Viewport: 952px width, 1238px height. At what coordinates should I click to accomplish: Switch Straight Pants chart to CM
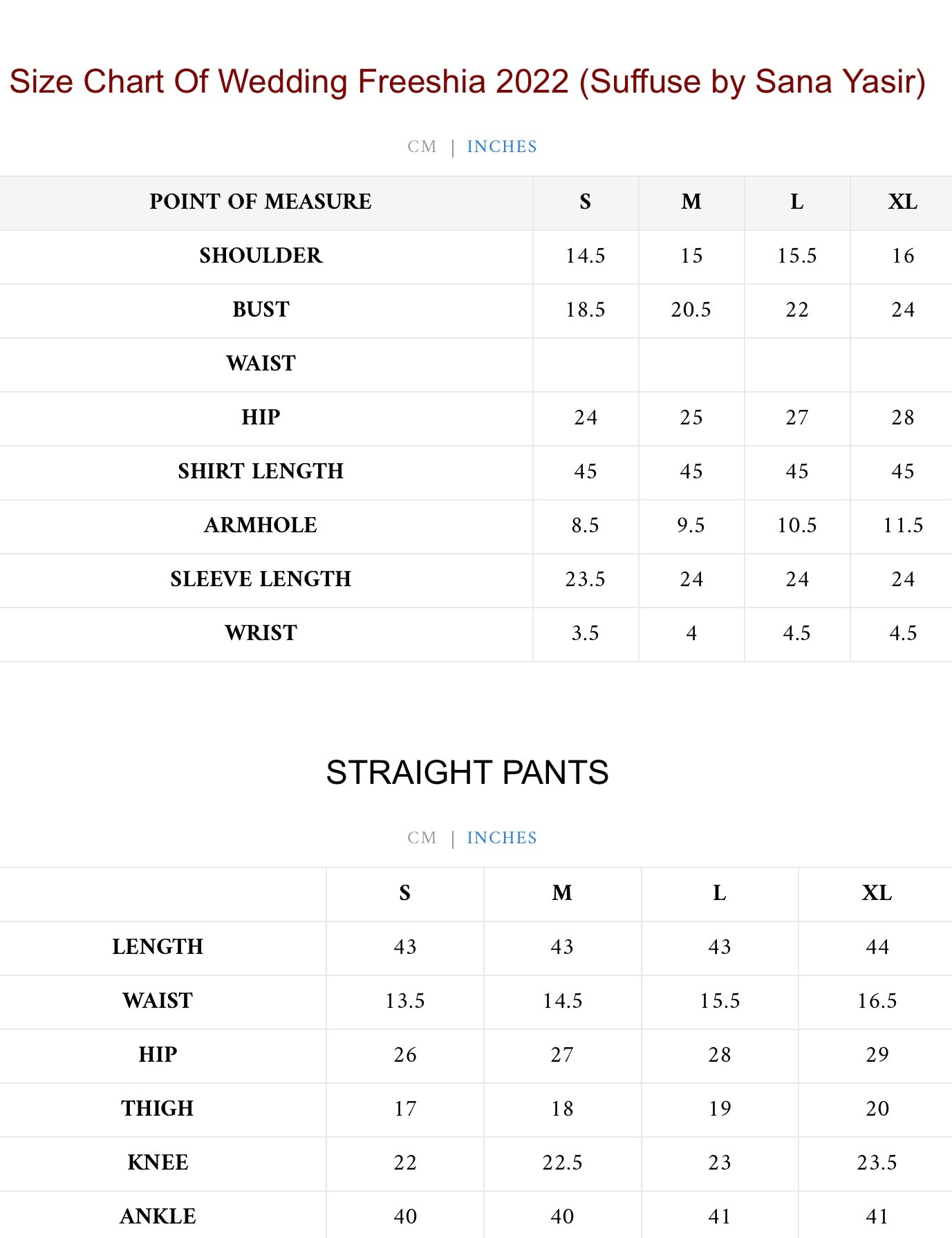click(x=422, y=838)
